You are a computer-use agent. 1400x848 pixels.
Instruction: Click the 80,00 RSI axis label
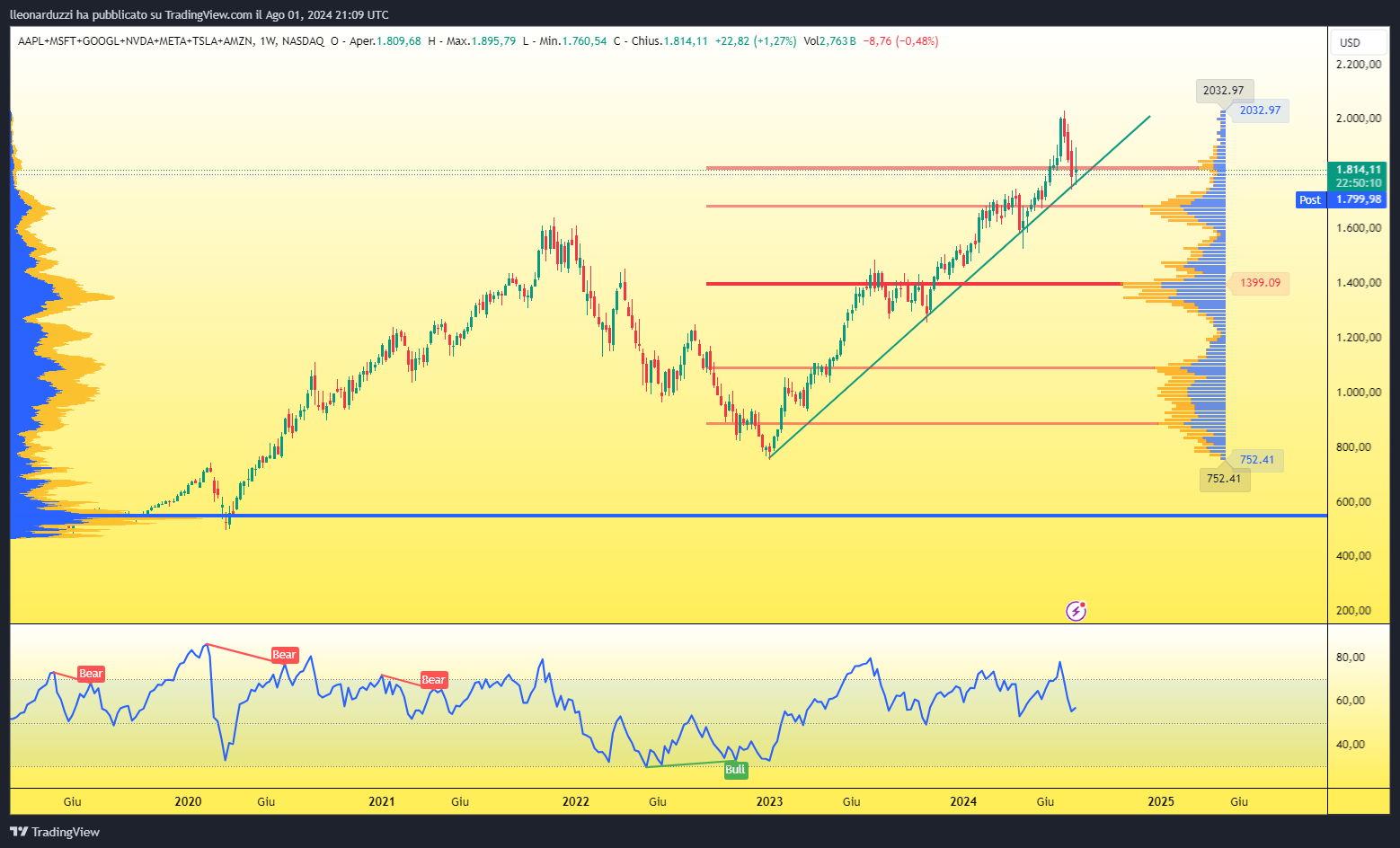pyautogui.click(x=1351, y=658)
